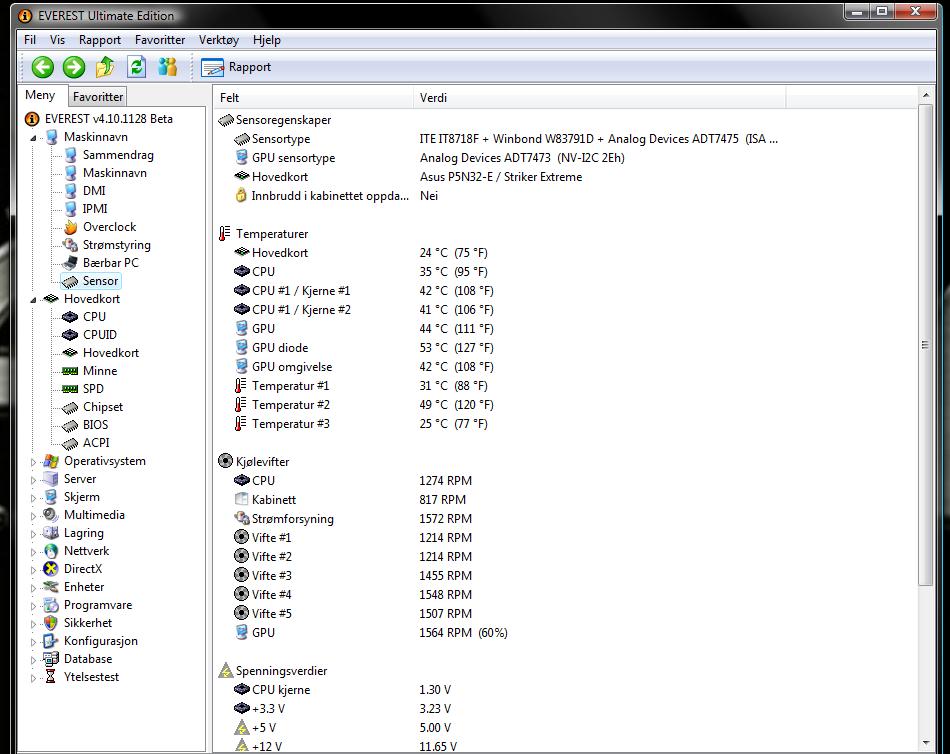
Task: Switch to the Meny tab
Action: pyautogui.click(x=40, y=95)
